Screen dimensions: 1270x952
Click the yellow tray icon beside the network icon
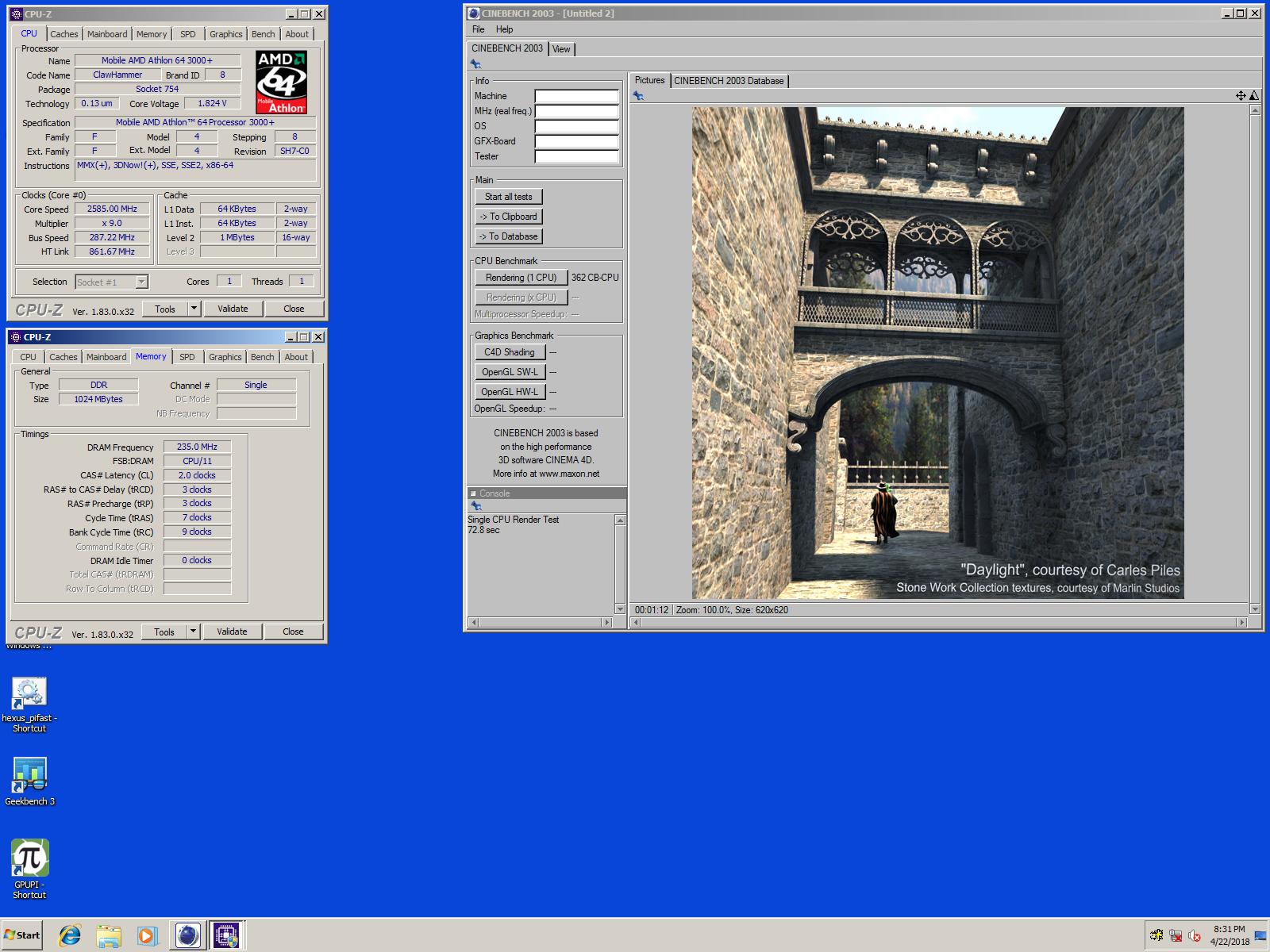[x=1157, y=936]
